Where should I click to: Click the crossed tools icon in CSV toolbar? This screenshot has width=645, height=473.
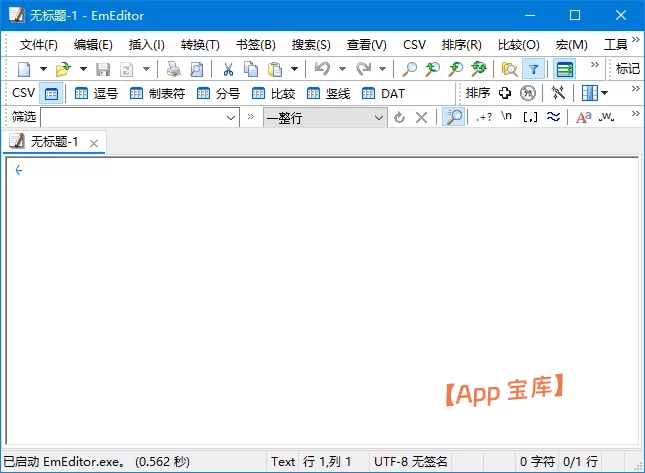(558, 93)
